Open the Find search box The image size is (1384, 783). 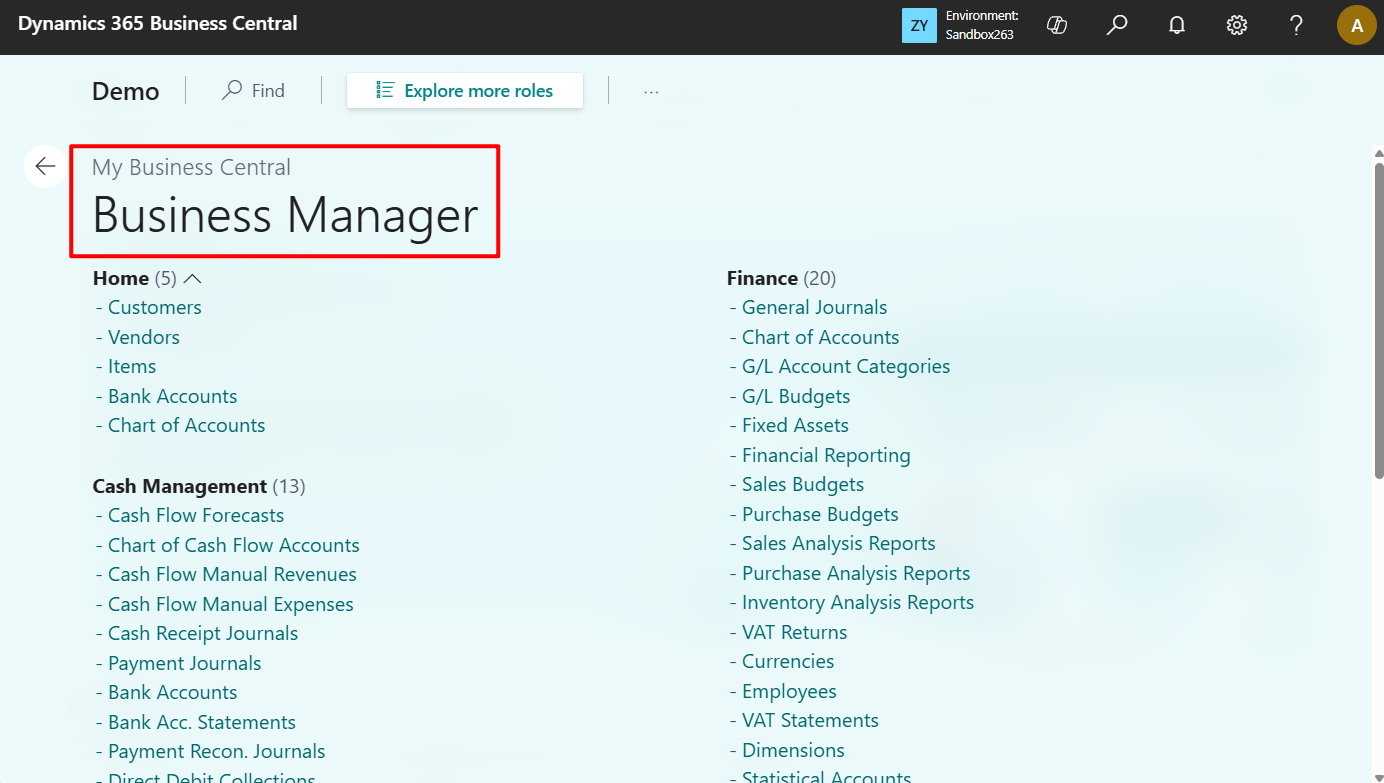(x=253, y=90)
